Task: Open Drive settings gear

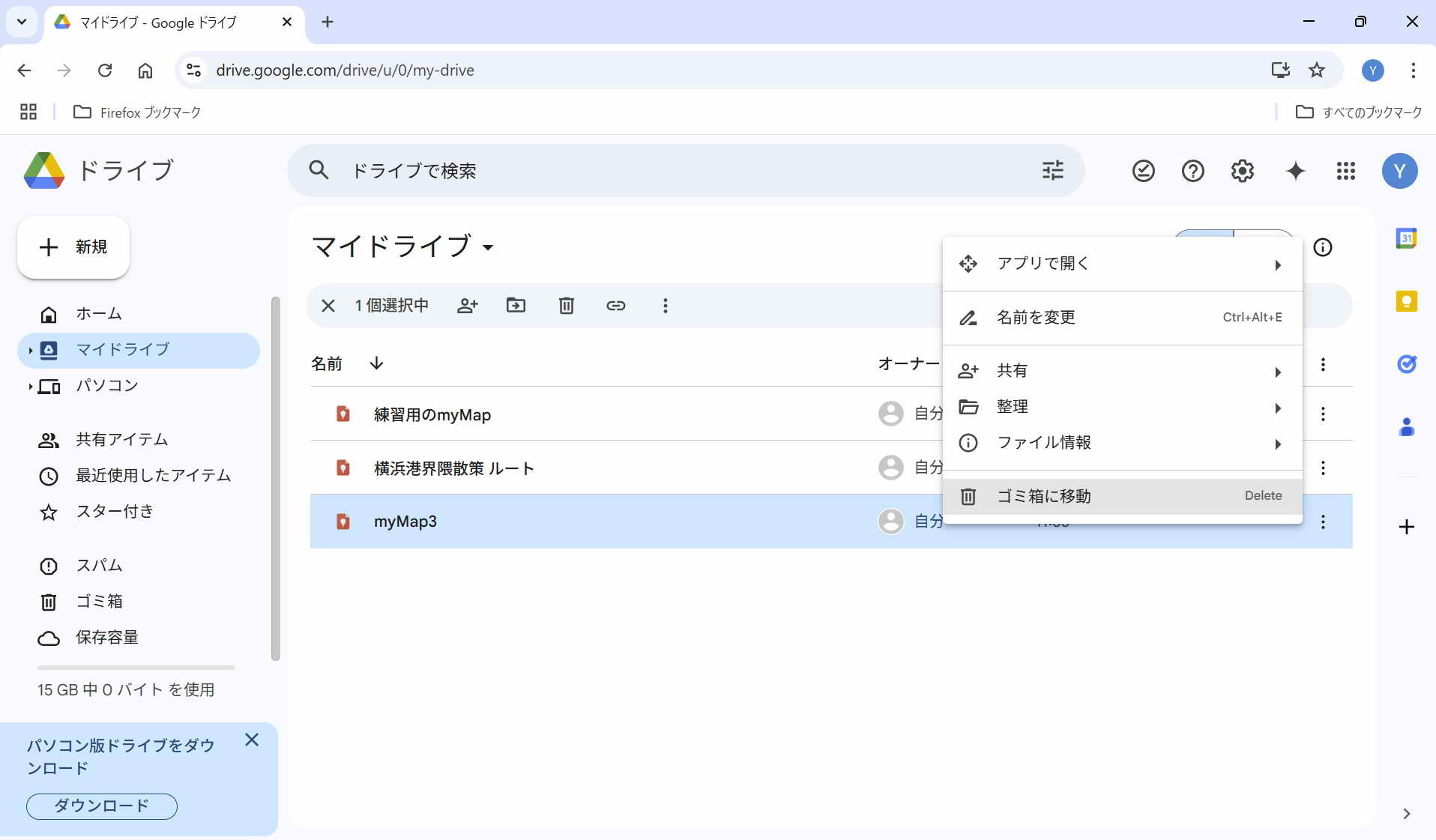Action: (1242, 172)
